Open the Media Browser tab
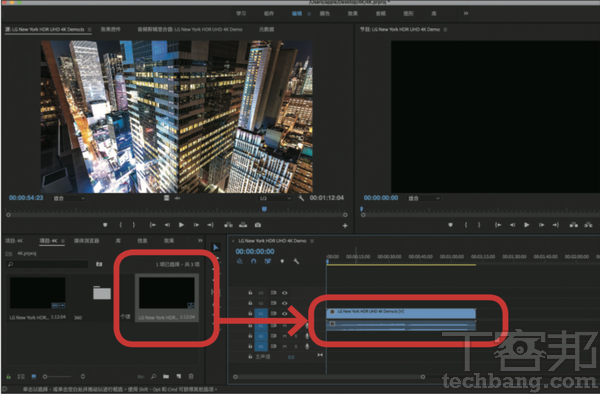The width and height of the screenshot is (600, 394). 86,241
